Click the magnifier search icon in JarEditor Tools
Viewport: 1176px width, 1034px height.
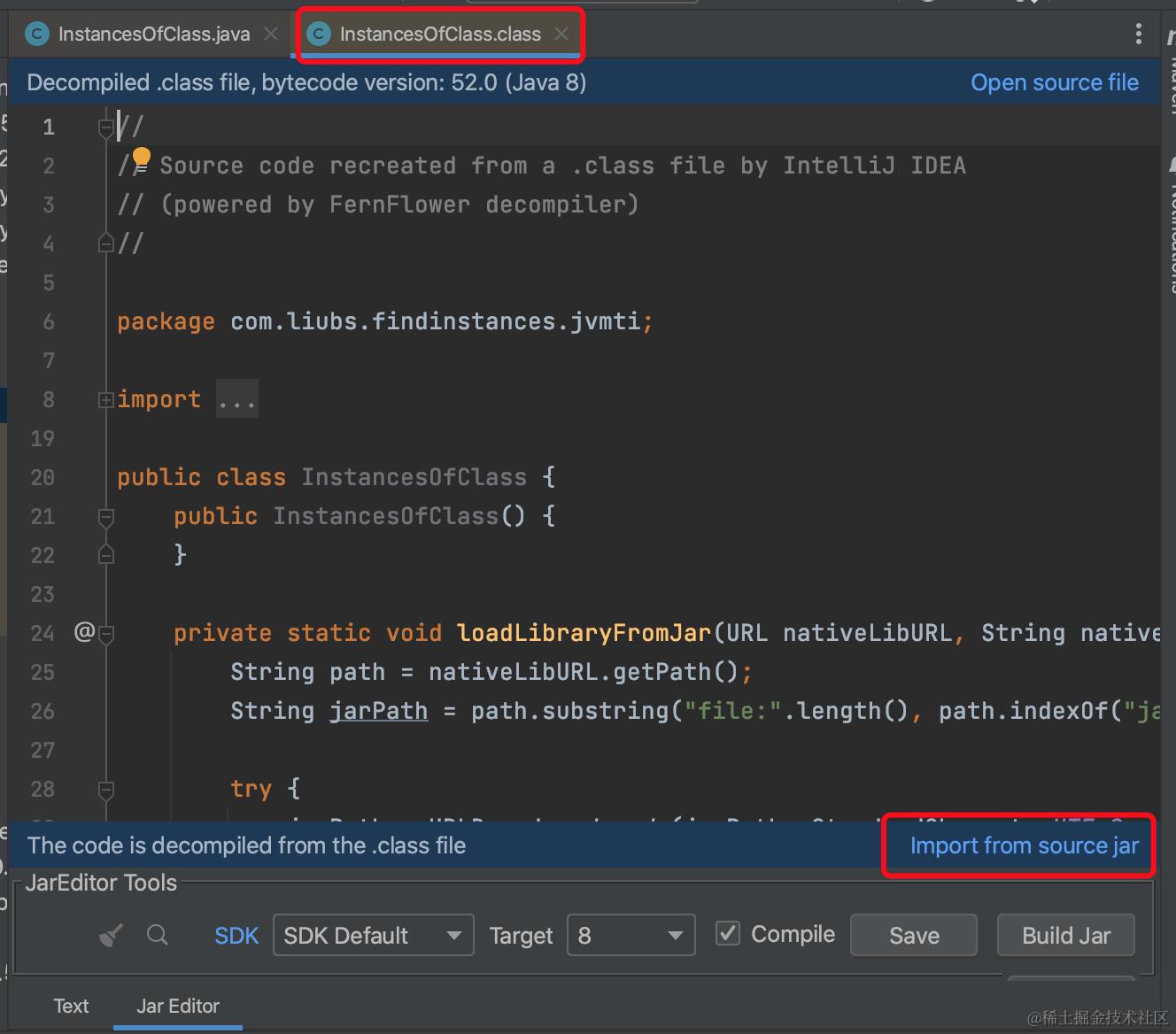(158, 935)
